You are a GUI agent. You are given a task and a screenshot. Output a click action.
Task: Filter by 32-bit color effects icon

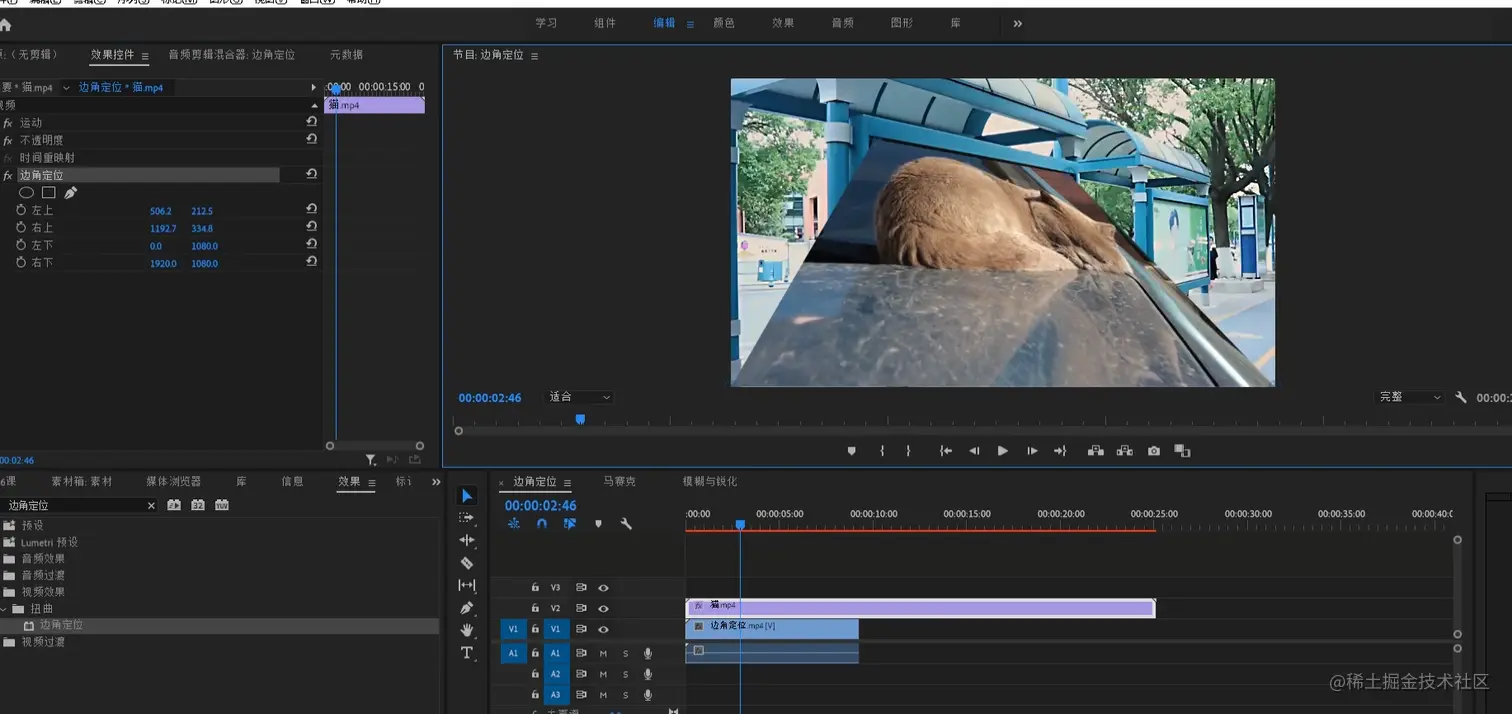point(198,505)
